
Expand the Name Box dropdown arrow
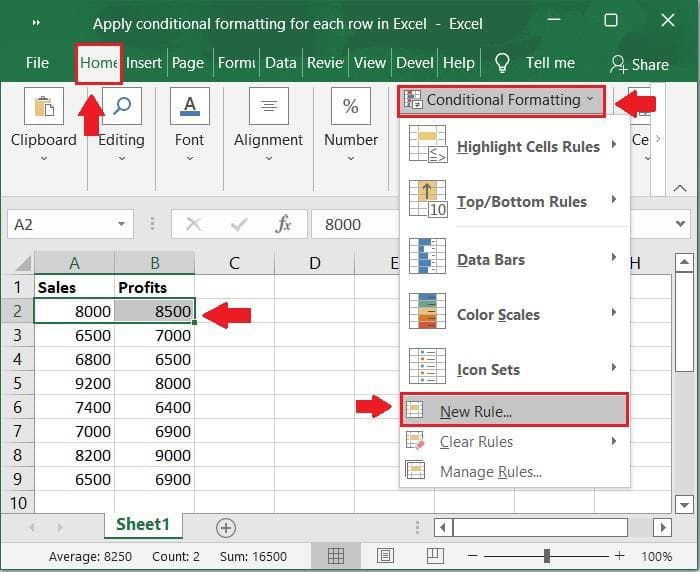pyautogui.click(x=121, y=224)
